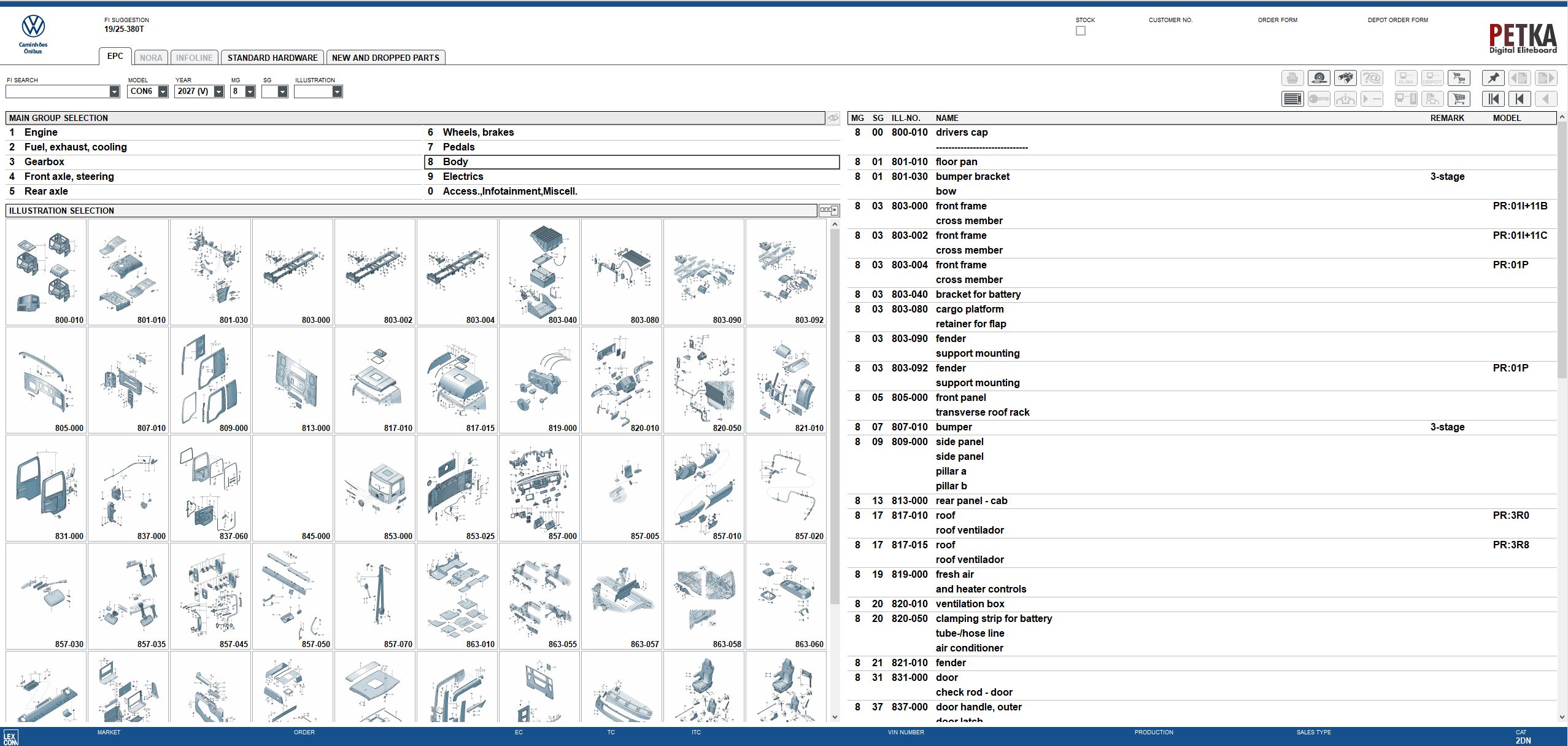The image size is (1568, 746).
Task: Click the pushpin icon
Action: coord(1493,78)
